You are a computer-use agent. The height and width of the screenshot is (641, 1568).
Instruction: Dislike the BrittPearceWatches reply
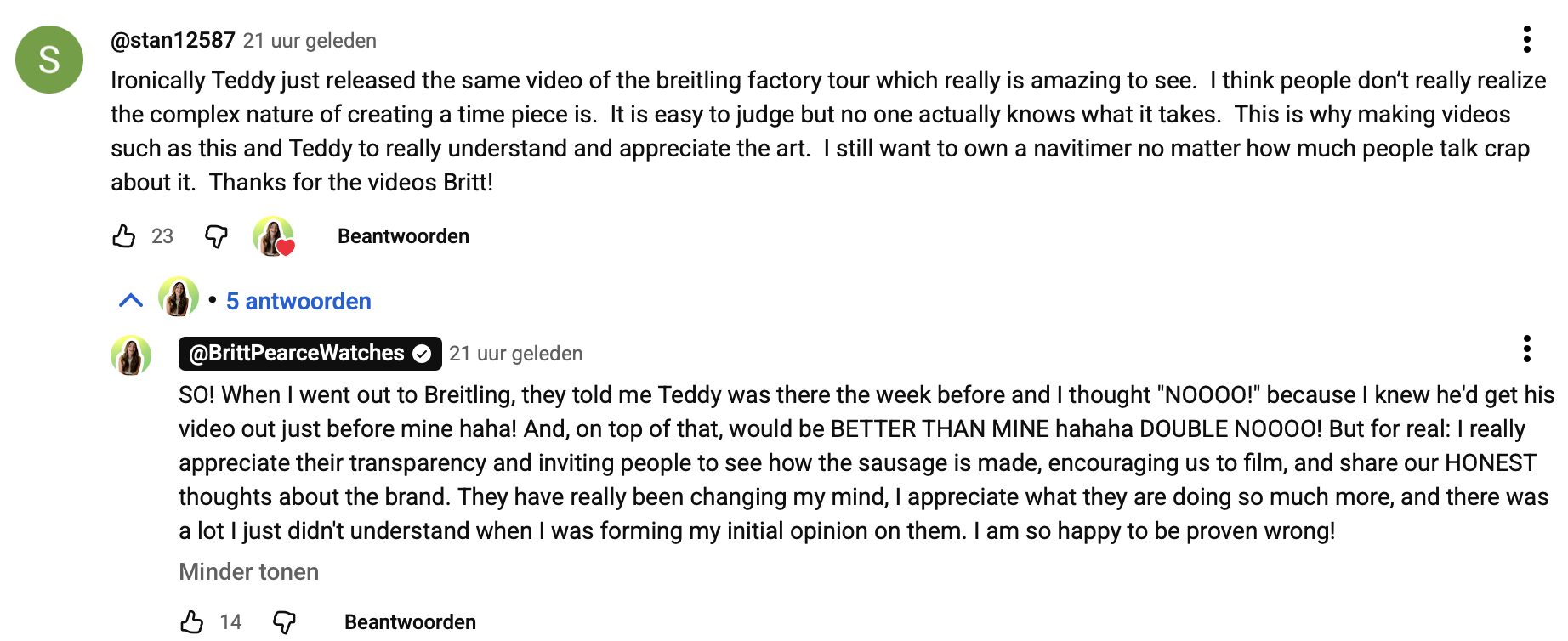point(285,622)
